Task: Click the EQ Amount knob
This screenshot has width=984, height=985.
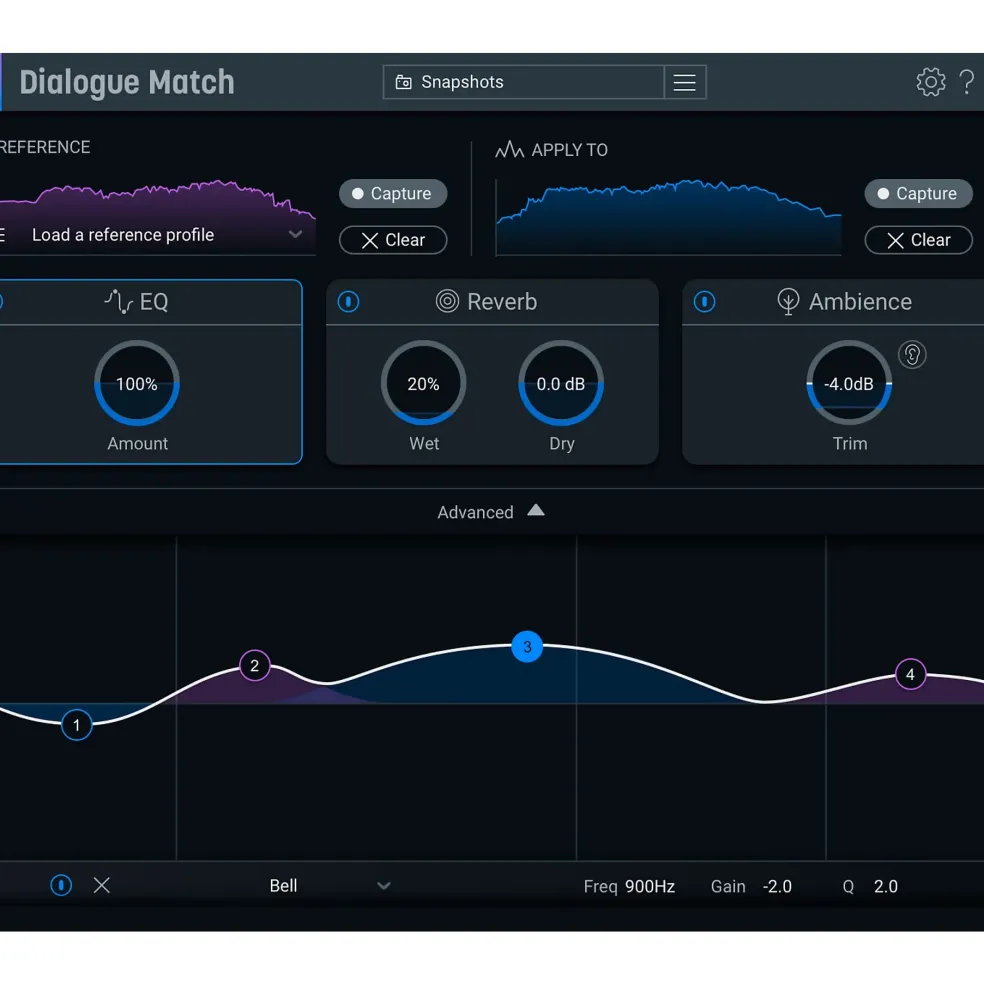Action: click(x=137, y=383)
